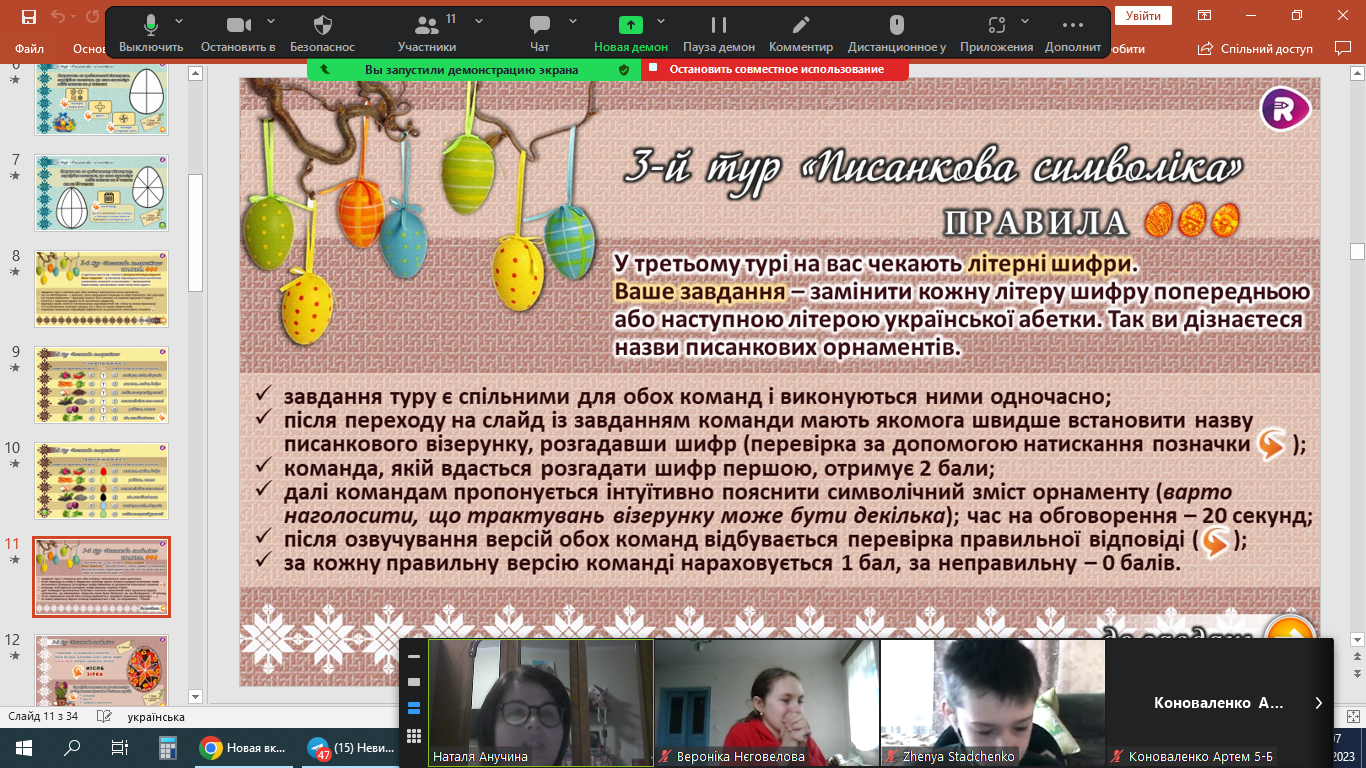Switch to Chrome 'Новая вкладка' taskbar window
The width and height of the screenshot is (1366, 768).
(242, 747)
